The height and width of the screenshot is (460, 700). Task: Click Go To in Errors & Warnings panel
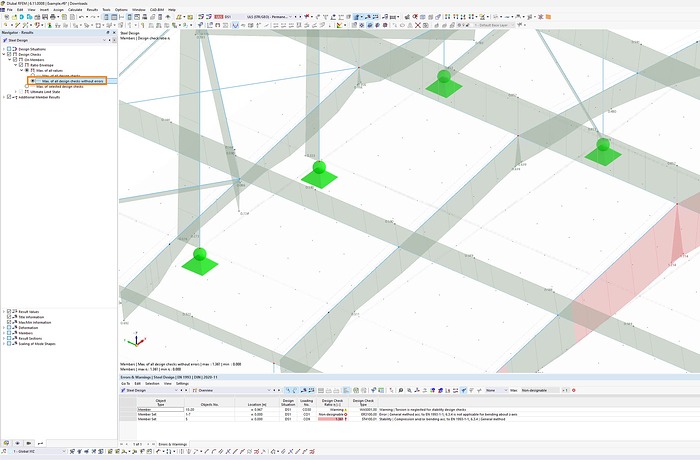[x=125, y=383]
